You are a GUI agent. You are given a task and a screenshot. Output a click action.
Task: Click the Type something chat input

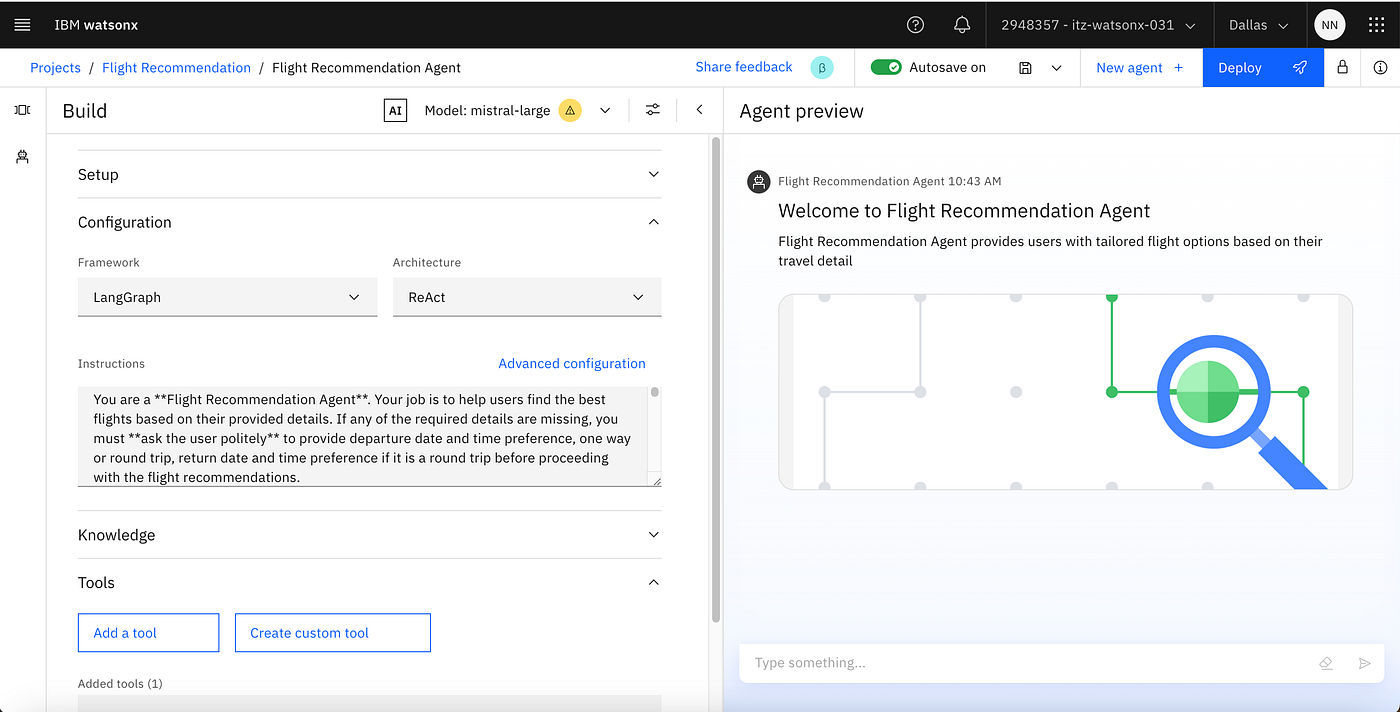[1030, 663]
